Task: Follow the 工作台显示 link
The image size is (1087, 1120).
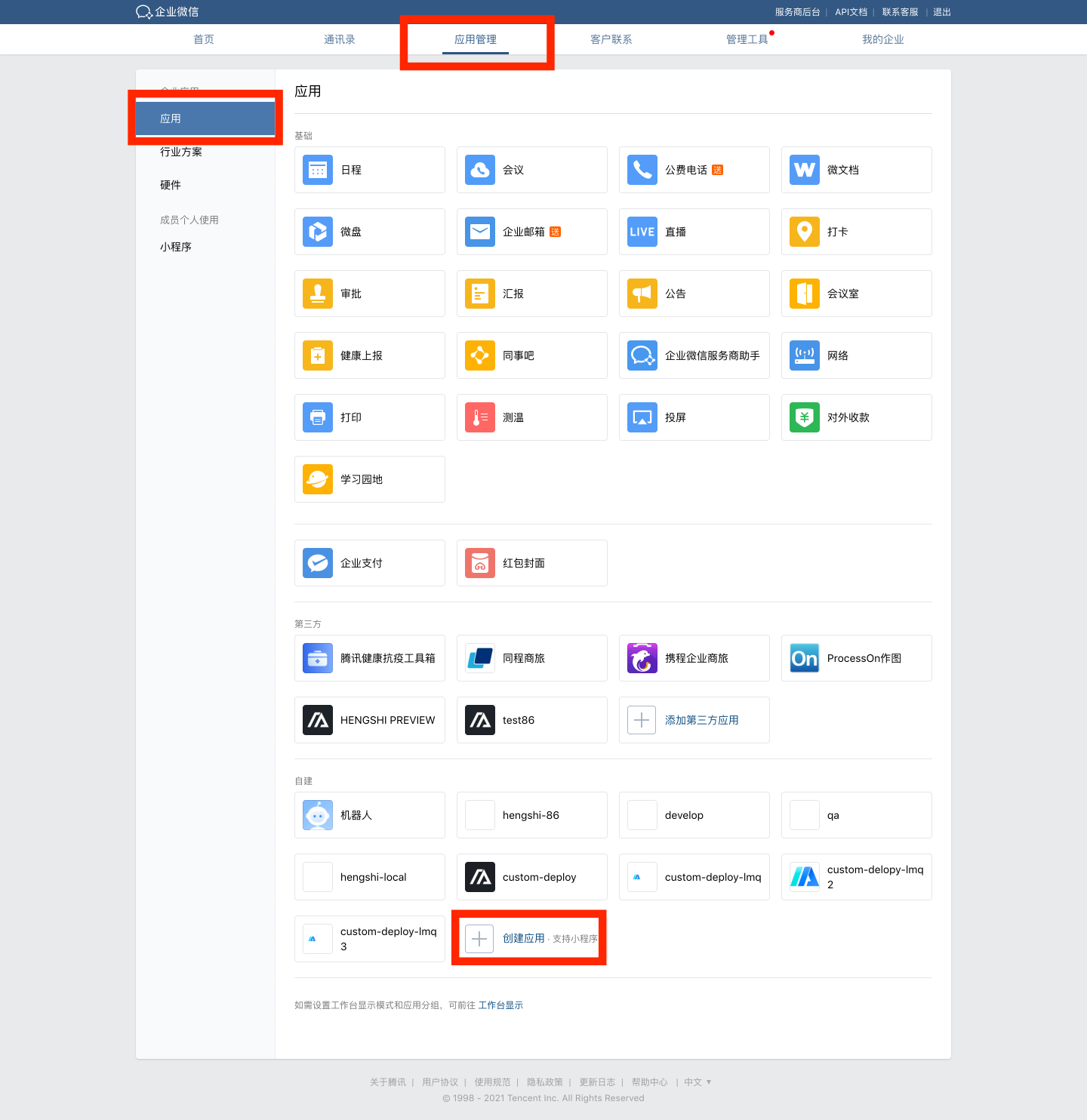Action: 500,1005
